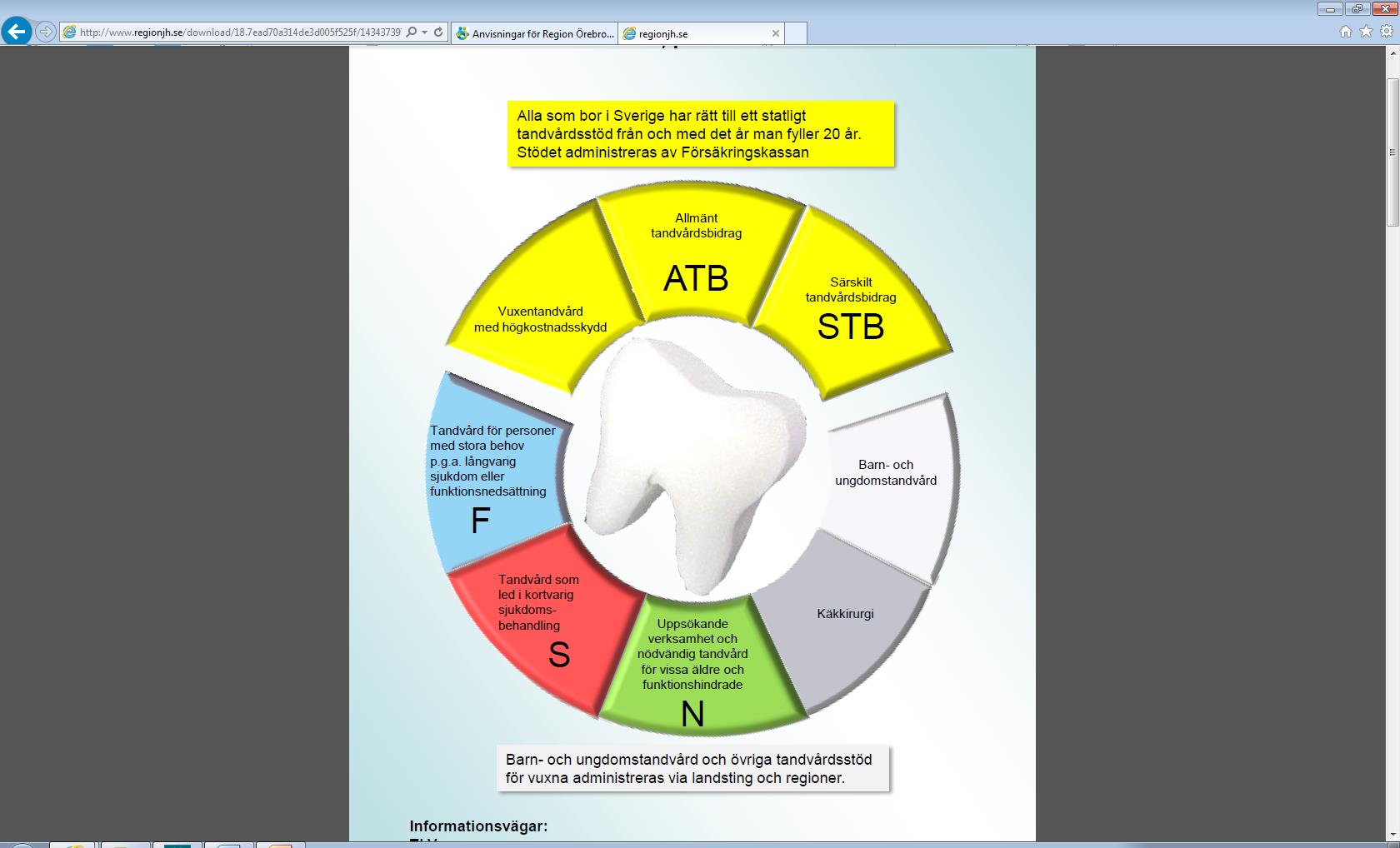Click the IE page icon in the address bar

click(70, 32)
